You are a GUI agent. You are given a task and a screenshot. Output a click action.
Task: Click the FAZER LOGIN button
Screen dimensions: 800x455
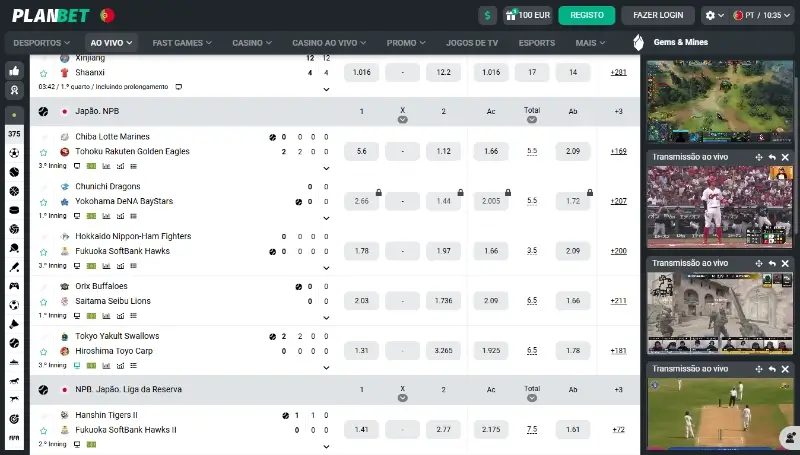click(657, 15)
